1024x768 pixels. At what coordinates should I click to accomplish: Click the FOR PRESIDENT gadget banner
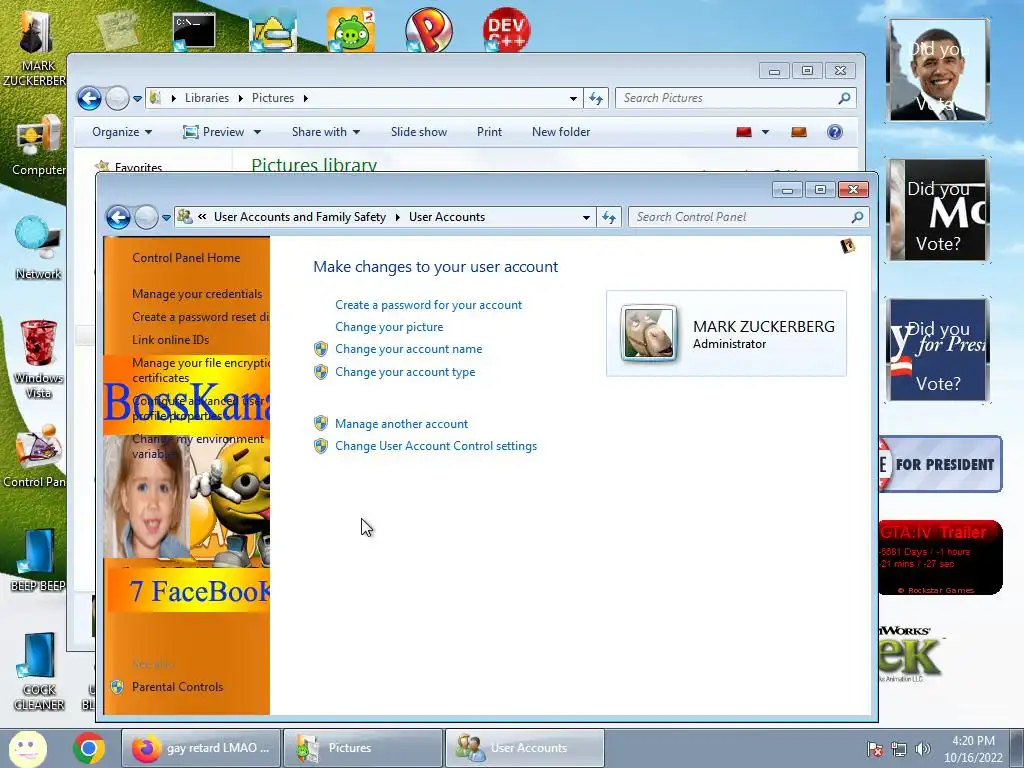[940, 464]
